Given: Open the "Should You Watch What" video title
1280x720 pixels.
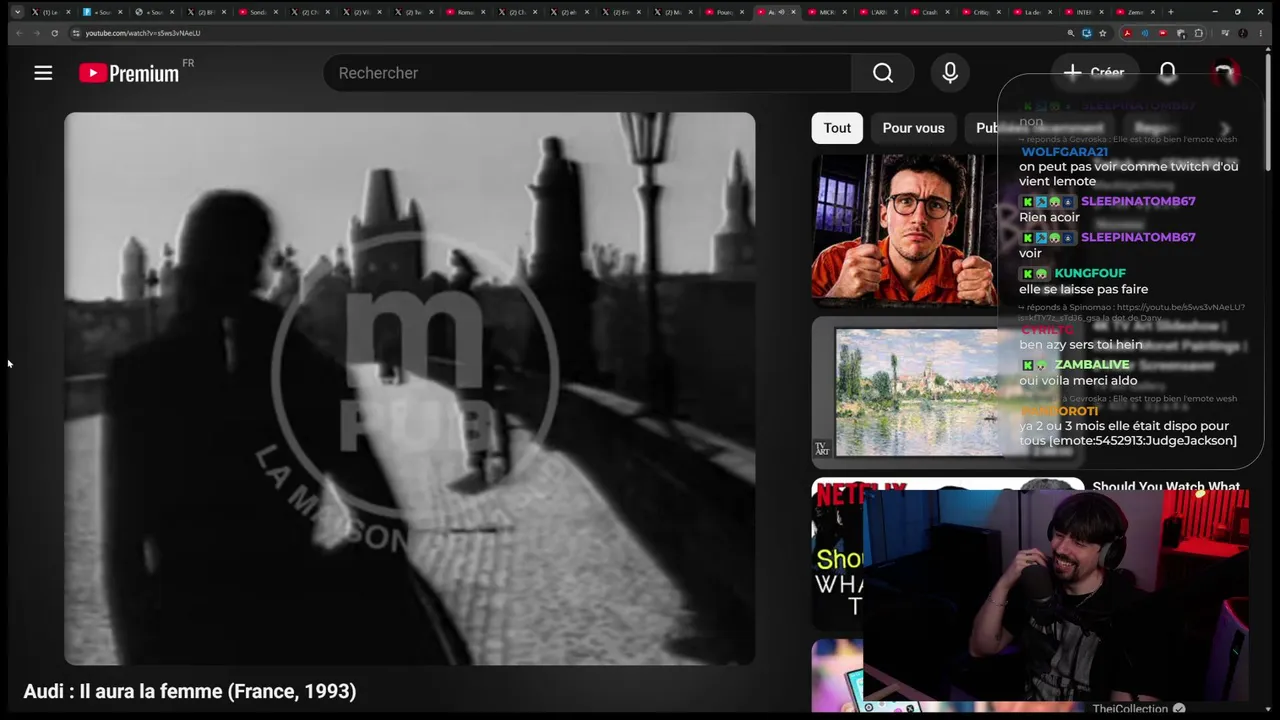Looking at the screenshot, I should [x=1166, y=487].
